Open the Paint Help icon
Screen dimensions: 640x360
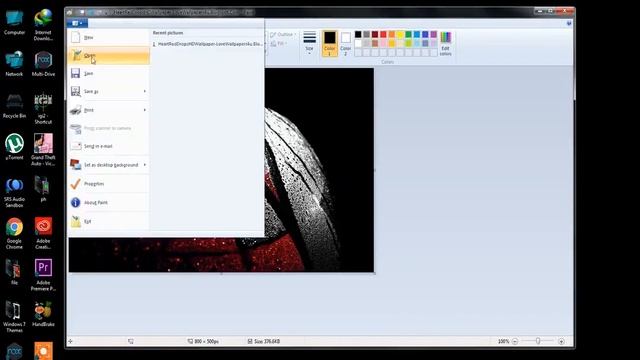click(569, 24)
